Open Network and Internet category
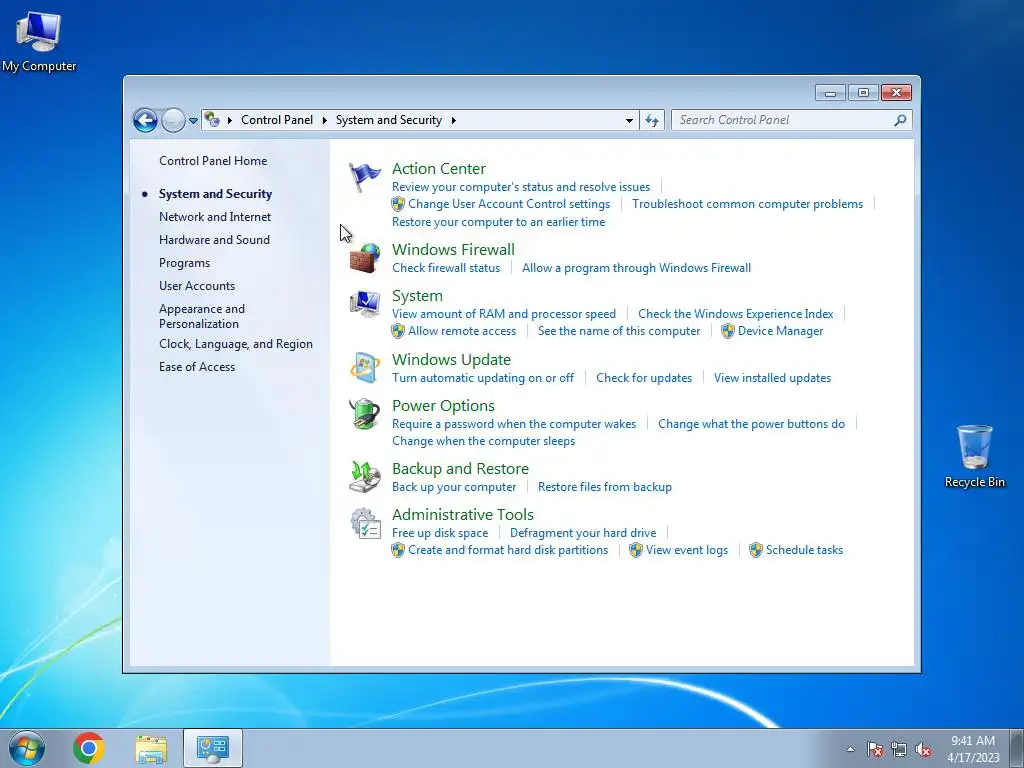The image size is (1024, 768). pos(215,217)
